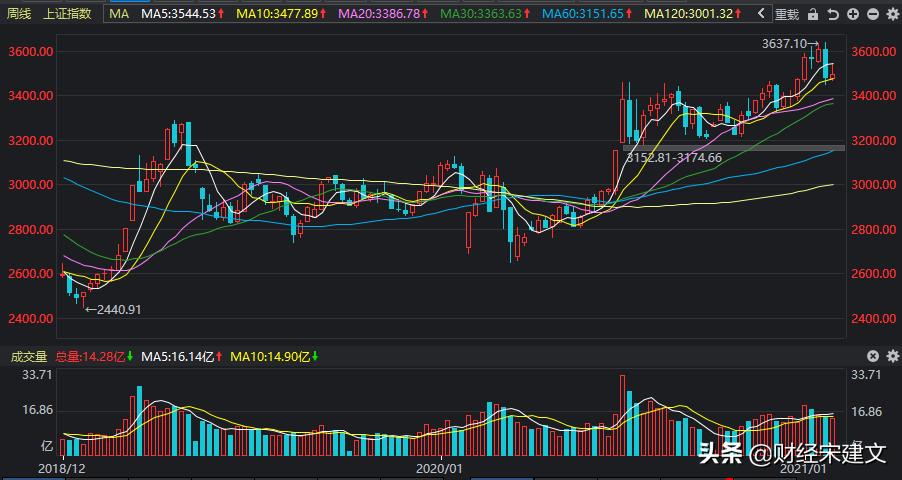Click the 重载 reload button
This screenshot has height=480, width=902.
pyautogui.click(x=787, y=14)
